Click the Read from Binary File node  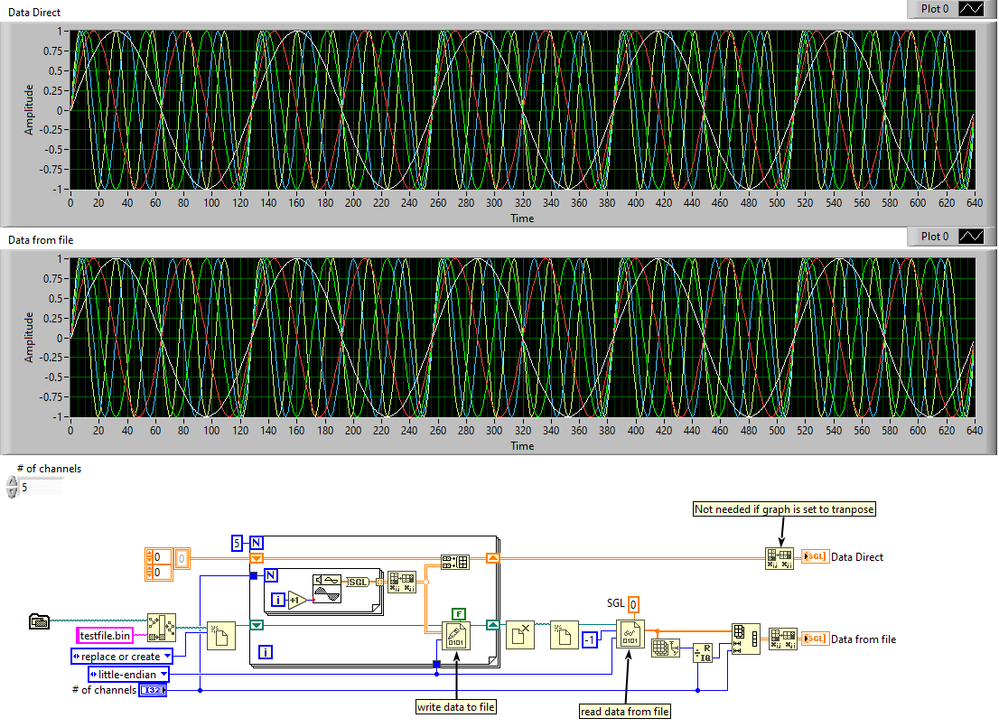coord(630,633)
